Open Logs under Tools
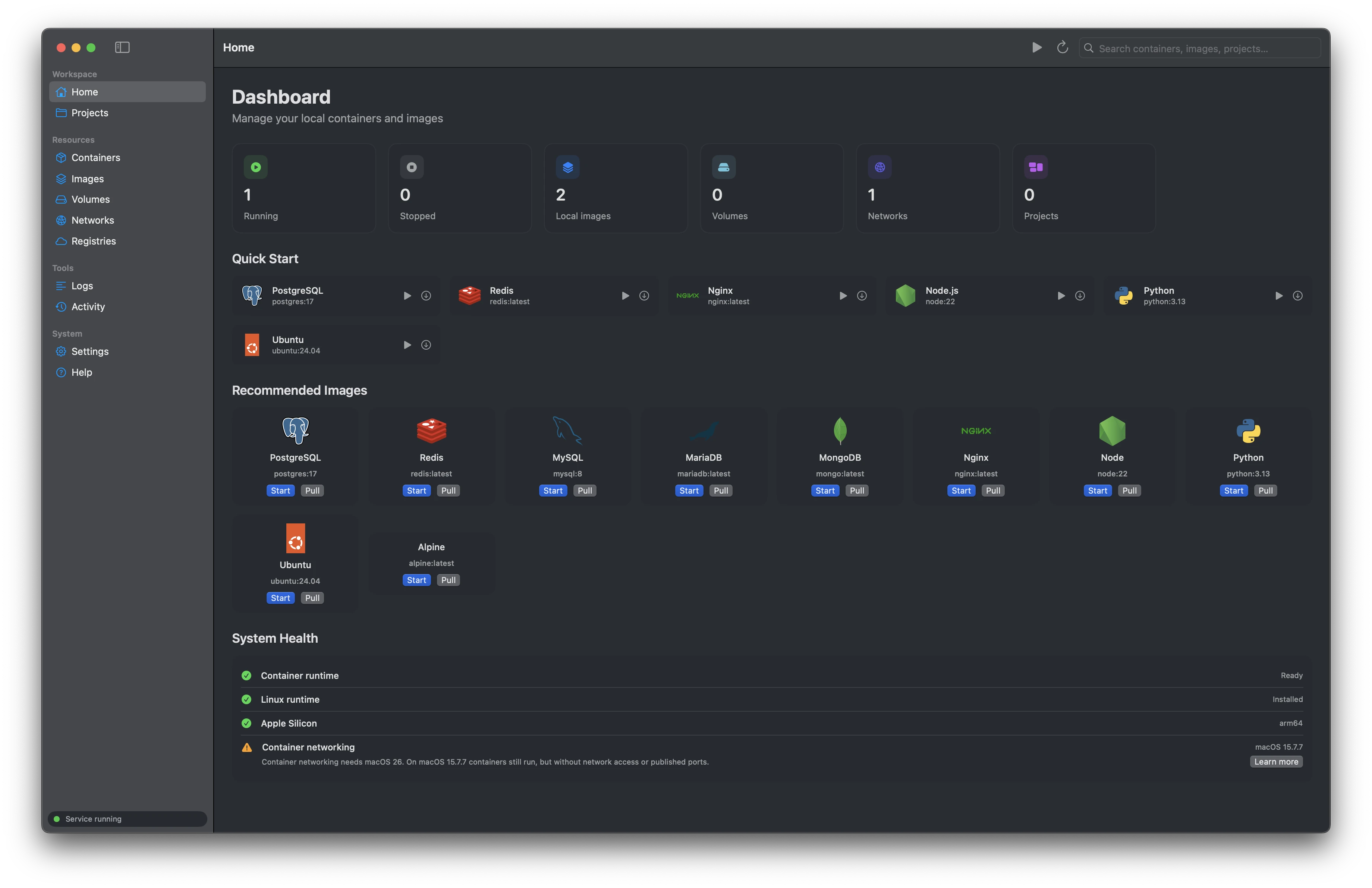 [128, 286]
